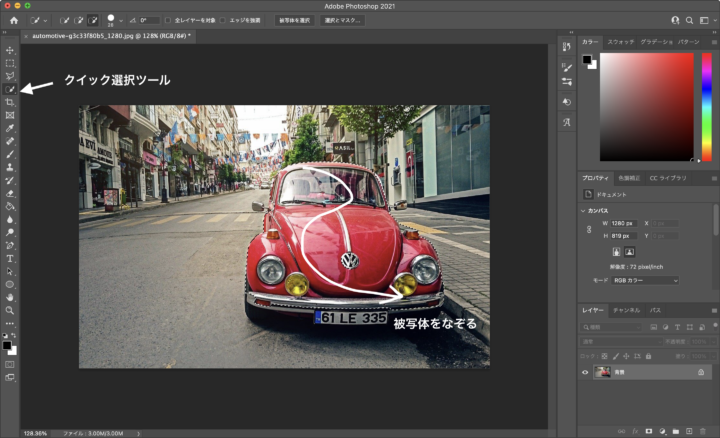The height and width of the screenshot is (438, 720).
Task: Open the Color panel options menu
Action: [x=714, y=42]
